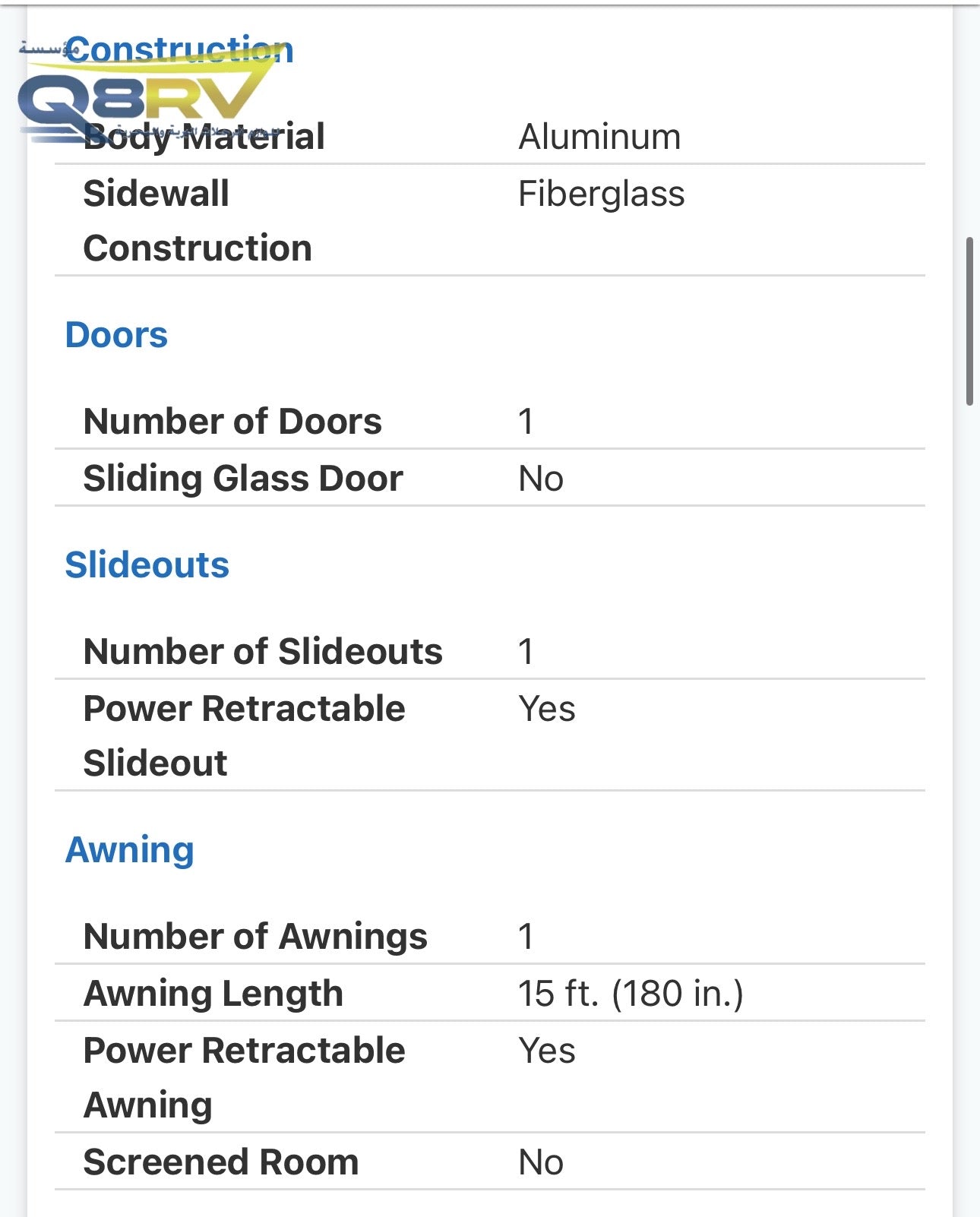This screenshot has width=980, height=1217.
Task: Click the Sliding Glass Door label
Action: (243, 479)
